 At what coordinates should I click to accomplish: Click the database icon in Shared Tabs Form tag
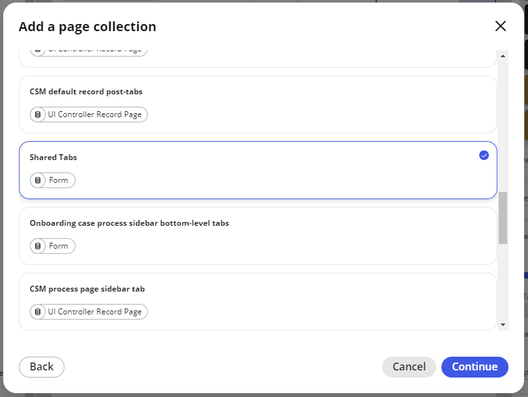point(38,180)
